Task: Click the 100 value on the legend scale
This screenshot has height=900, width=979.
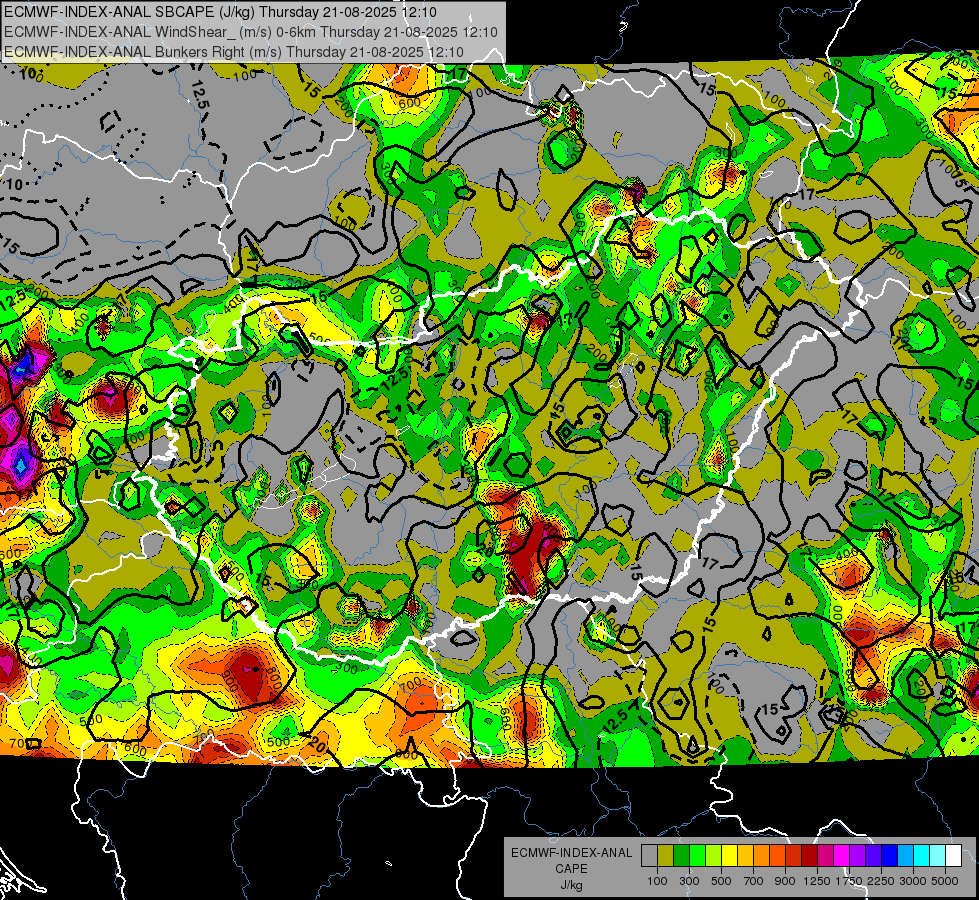Action: (x=657, y=881)
